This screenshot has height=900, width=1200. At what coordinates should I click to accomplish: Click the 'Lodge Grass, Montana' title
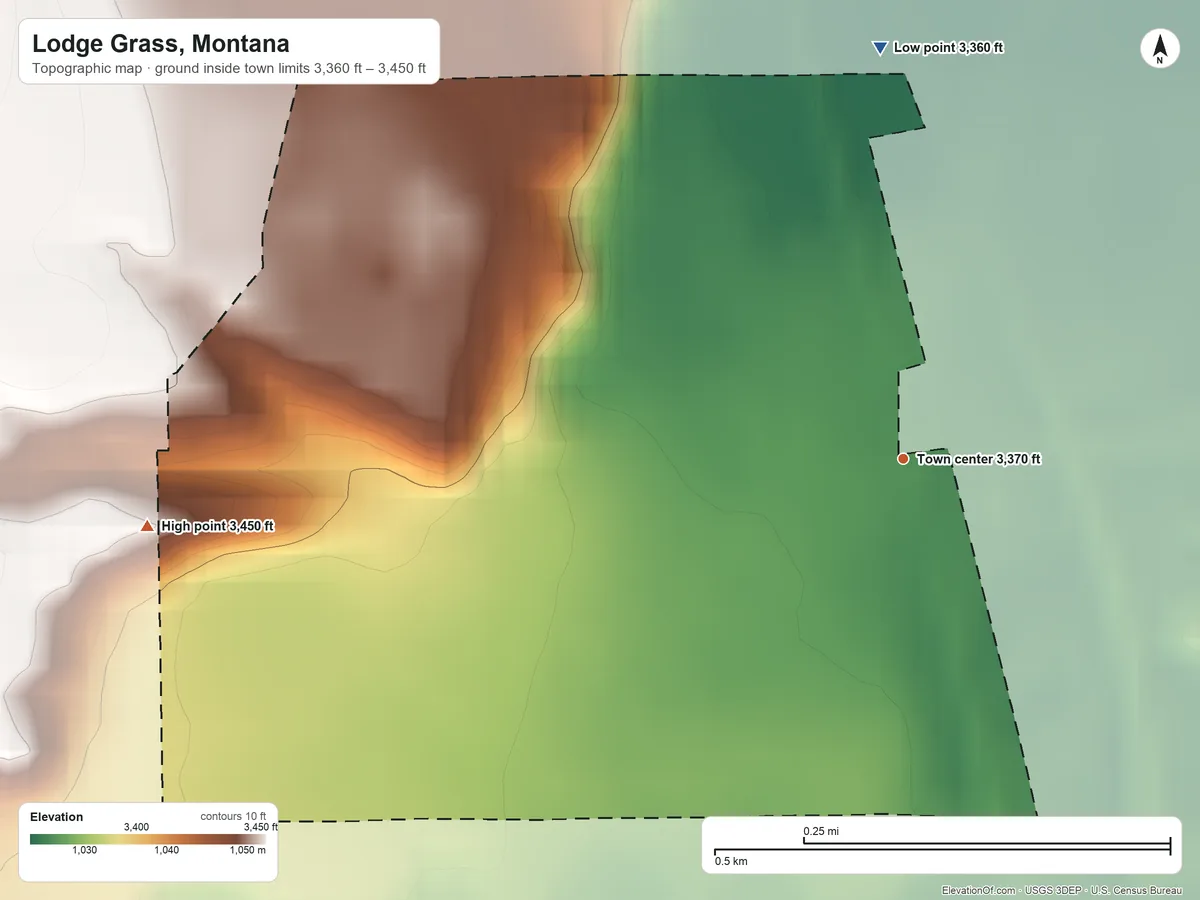[161, 44]
